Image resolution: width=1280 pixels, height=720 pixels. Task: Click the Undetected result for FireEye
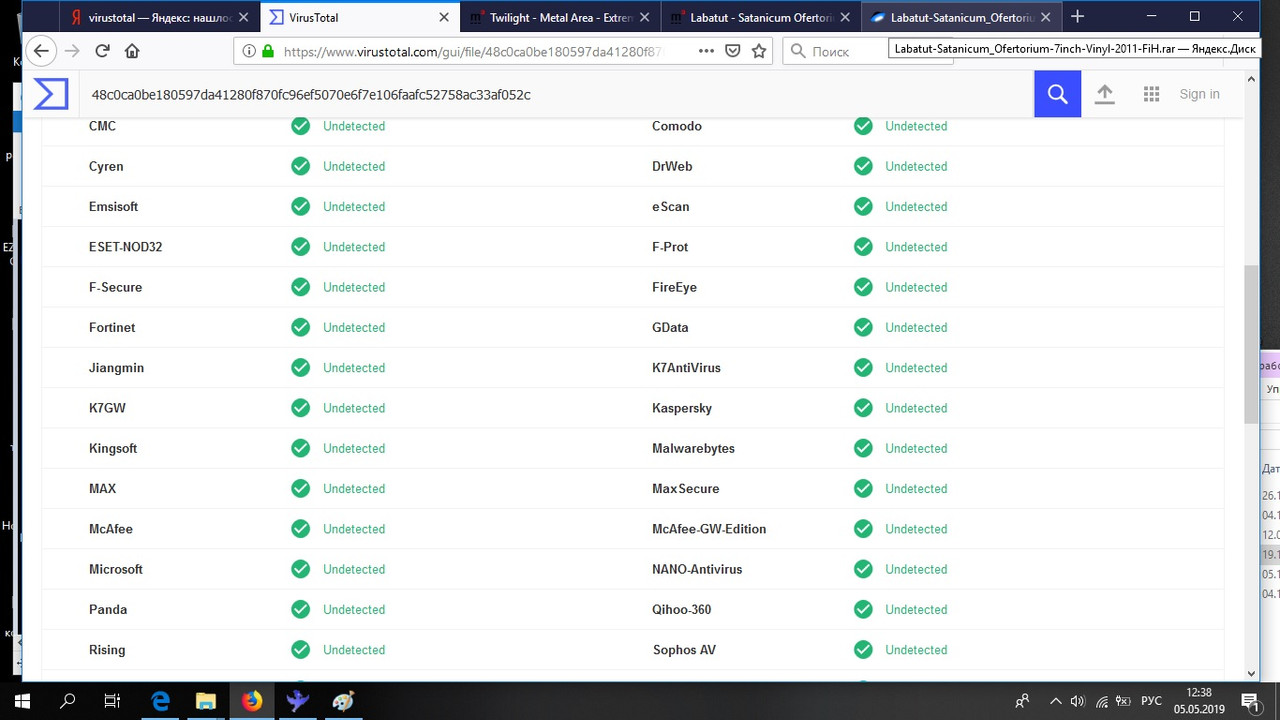pos(916,287)
